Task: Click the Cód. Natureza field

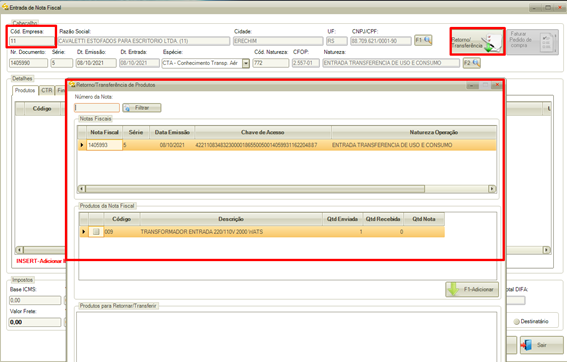Action: pyautogui.click(x=271, y=63)
